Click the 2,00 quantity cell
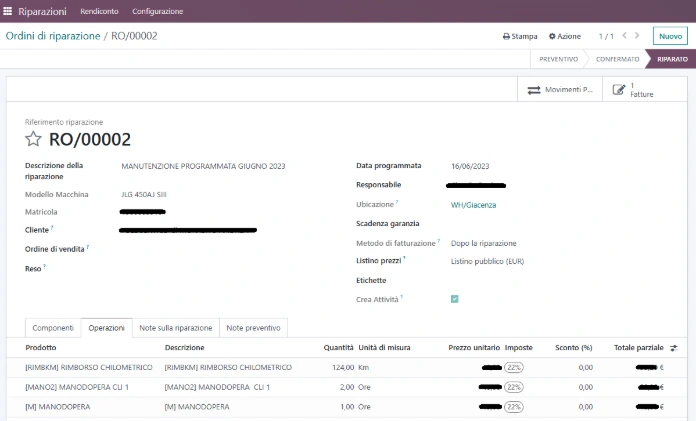This screenshot has width=696, height=421. [347, 387]
